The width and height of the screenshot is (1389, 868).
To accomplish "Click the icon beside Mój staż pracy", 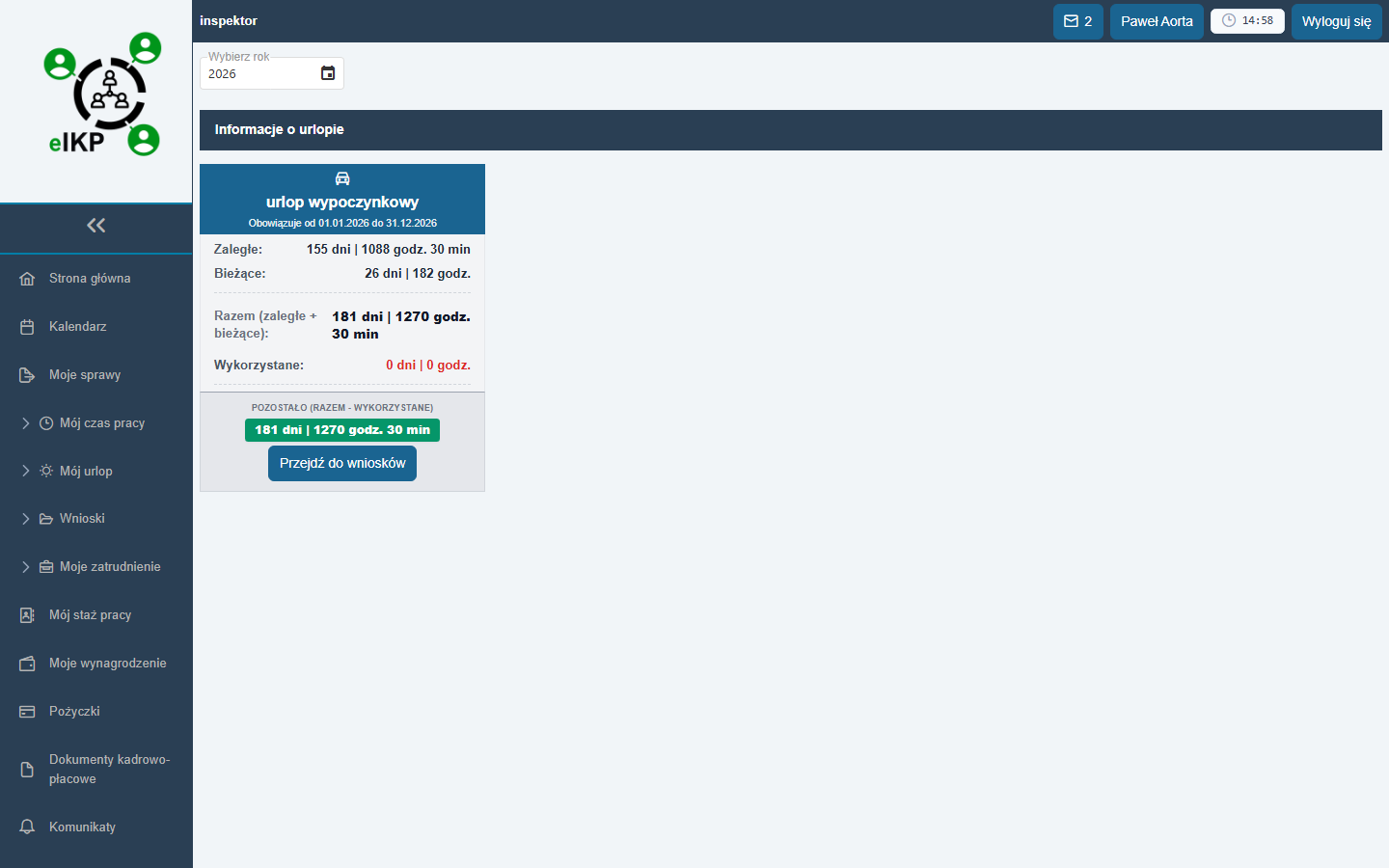I will point(27,615).
